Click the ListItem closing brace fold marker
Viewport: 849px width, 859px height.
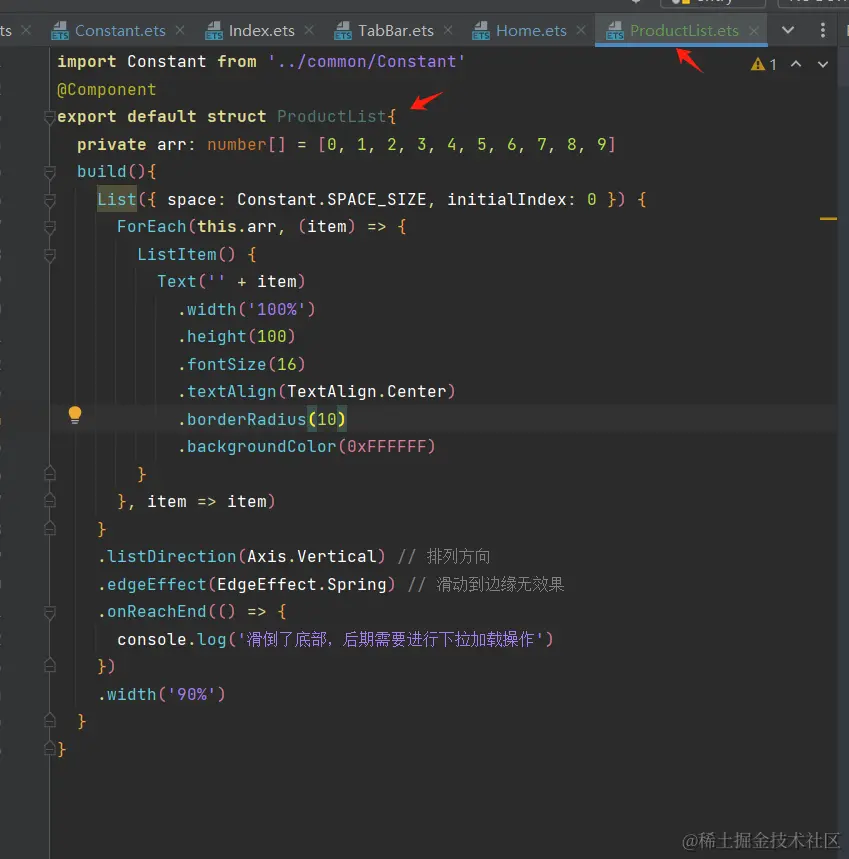[x=49, y=473]
